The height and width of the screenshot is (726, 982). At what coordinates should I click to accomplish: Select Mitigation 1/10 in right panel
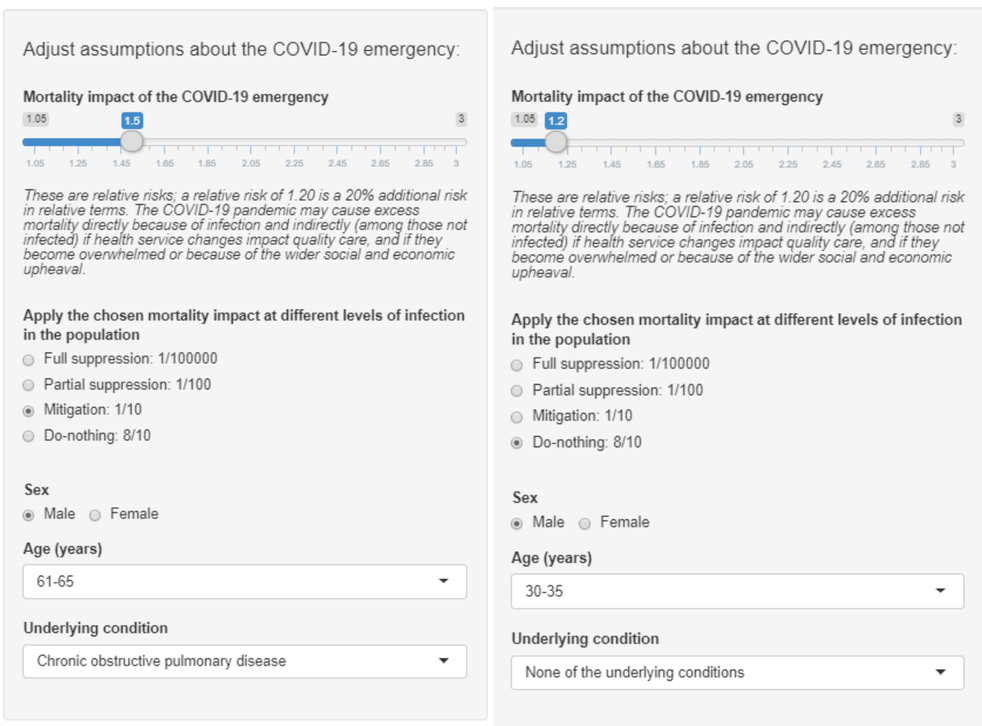pos(517,417)
